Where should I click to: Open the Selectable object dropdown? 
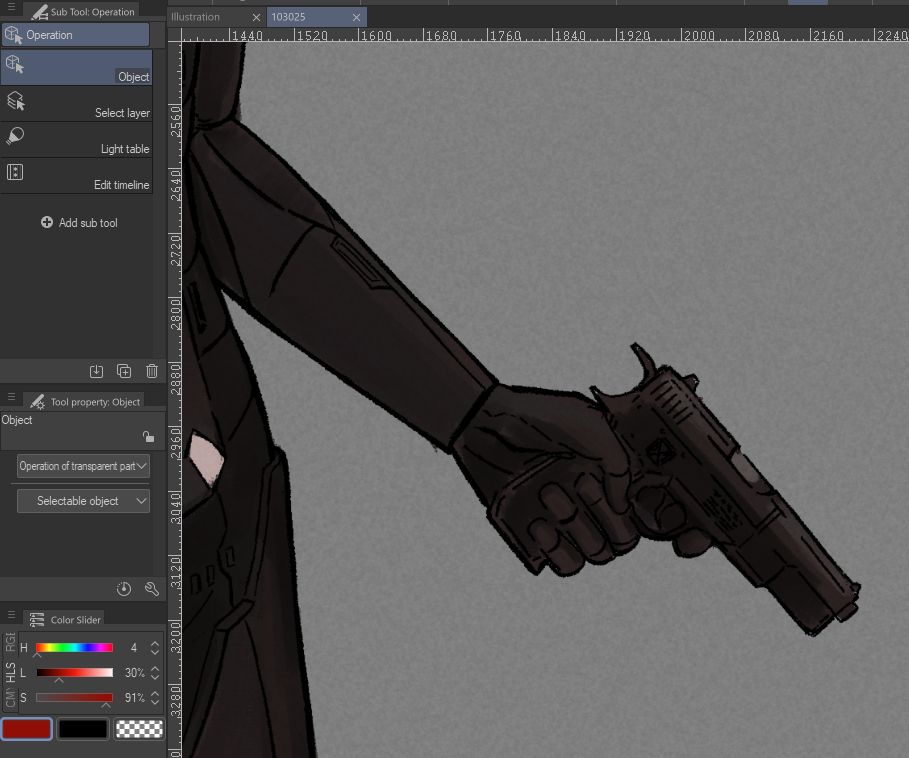pyautogui.click(x=83, y=501)
